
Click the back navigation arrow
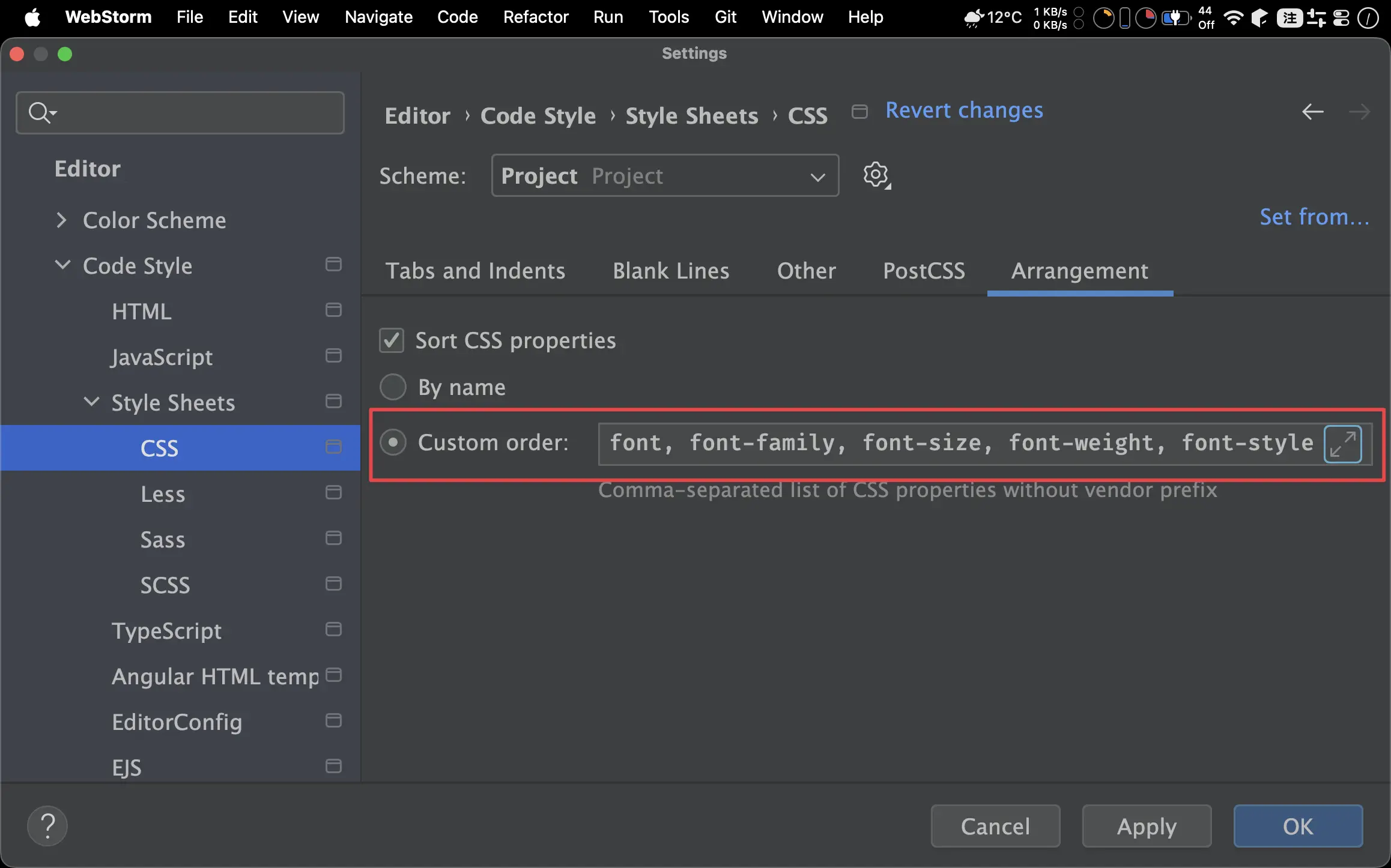pyautogui.click(x=1312, y=112)
